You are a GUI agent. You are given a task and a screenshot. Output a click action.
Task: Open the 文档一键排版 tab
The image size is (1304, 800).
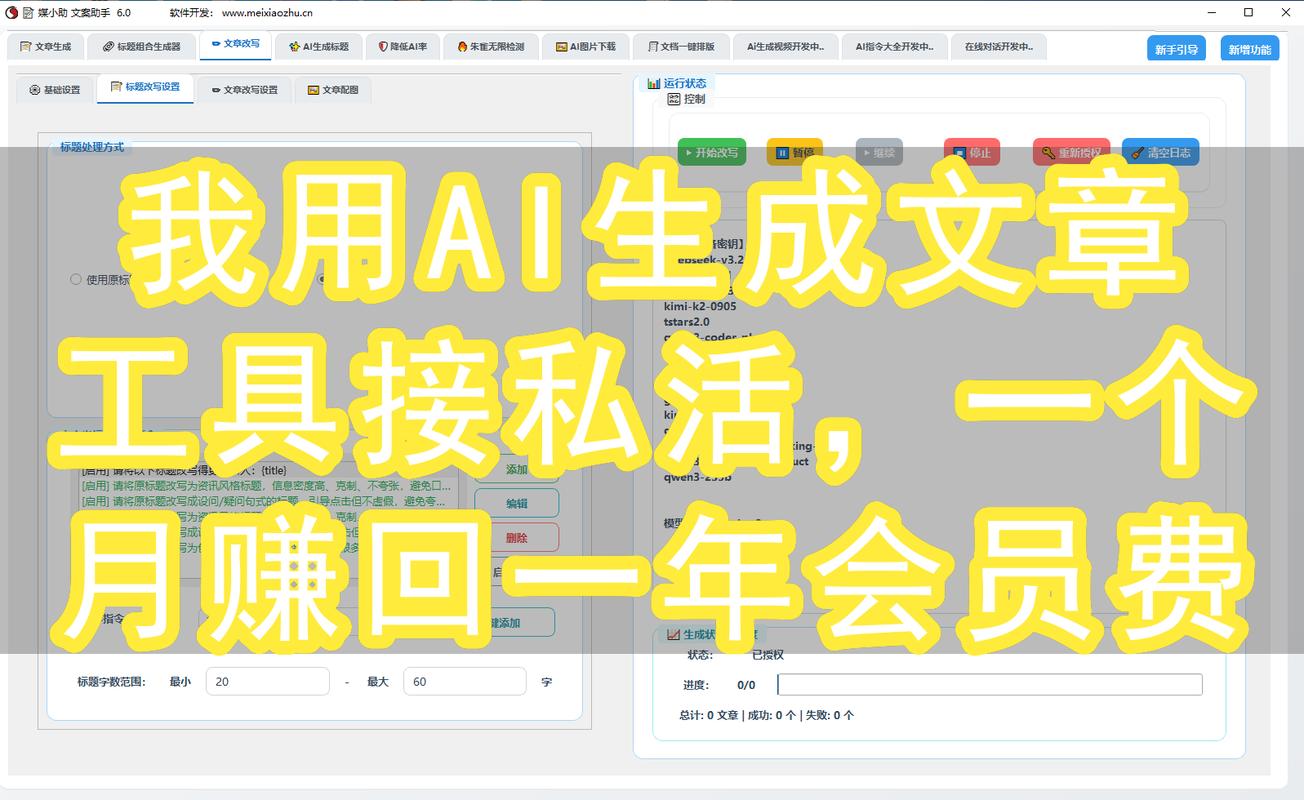click(x=680, y=46)
